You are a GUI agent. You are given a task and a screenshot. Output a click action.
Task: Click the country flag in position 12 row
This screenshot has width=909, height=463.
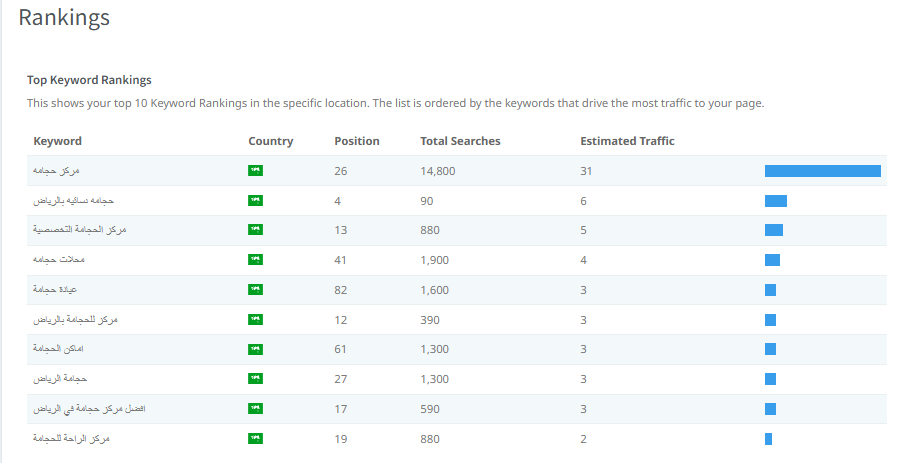[x=255, y=319]
